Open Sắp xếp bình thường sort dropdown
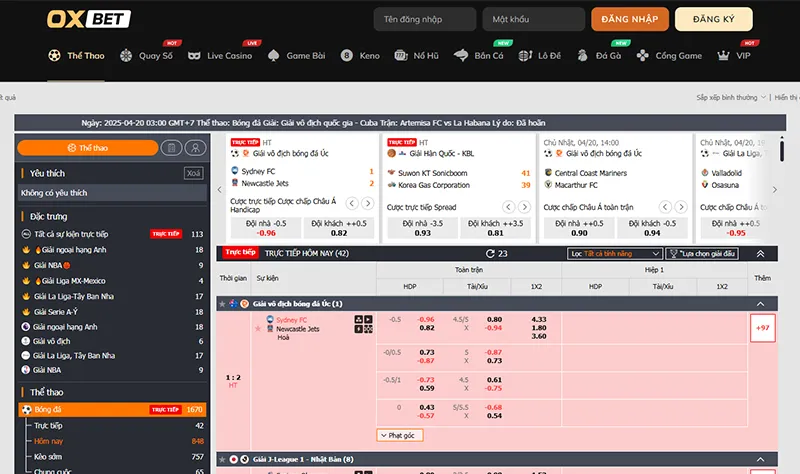 click(x=731, y=97)
